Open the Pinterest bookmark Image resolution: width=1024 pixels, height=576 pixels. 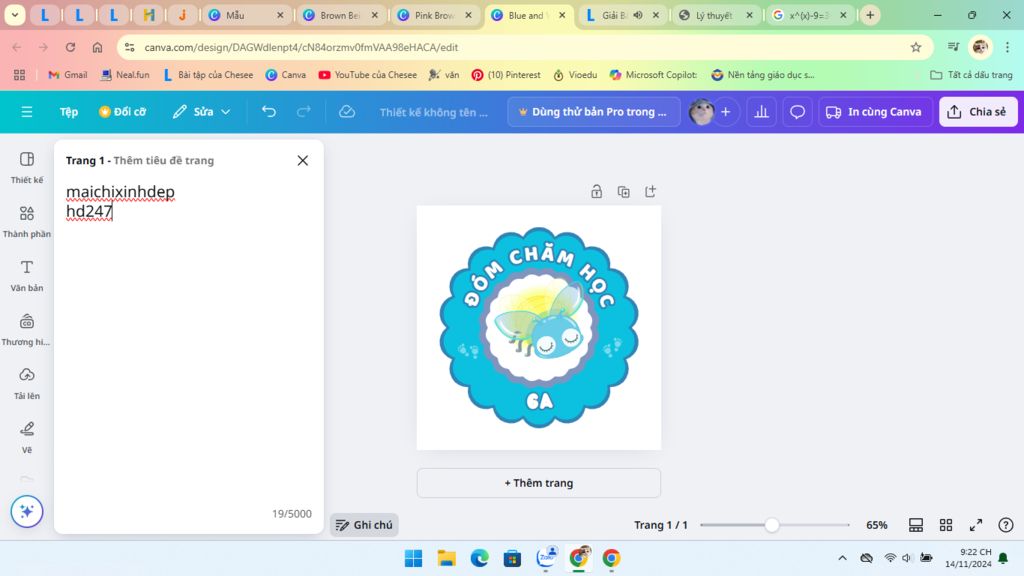pyautogui.click(x=506, y=75)
